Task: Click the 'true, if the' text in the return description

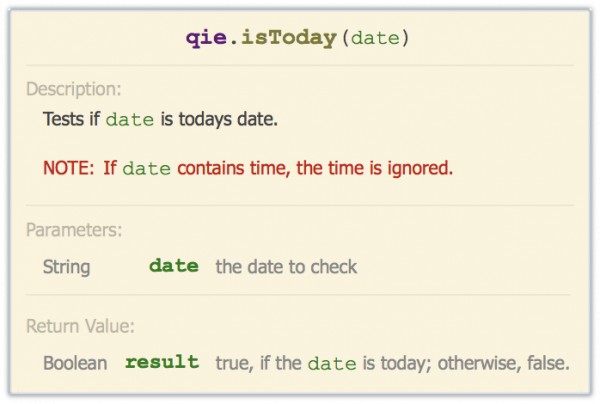Action: click(x=258, y=363)
